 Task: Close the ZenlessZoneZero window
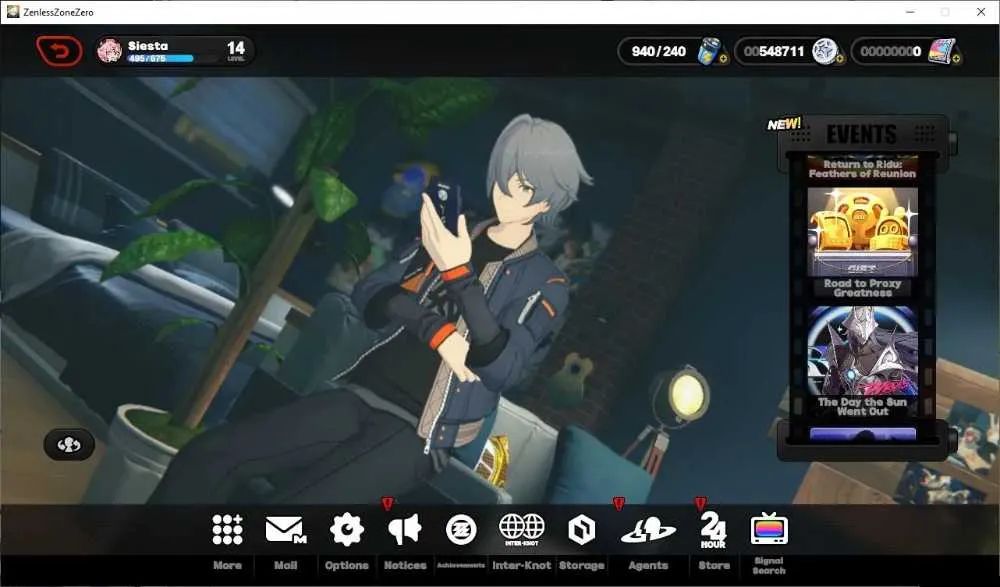click(981, 12)
